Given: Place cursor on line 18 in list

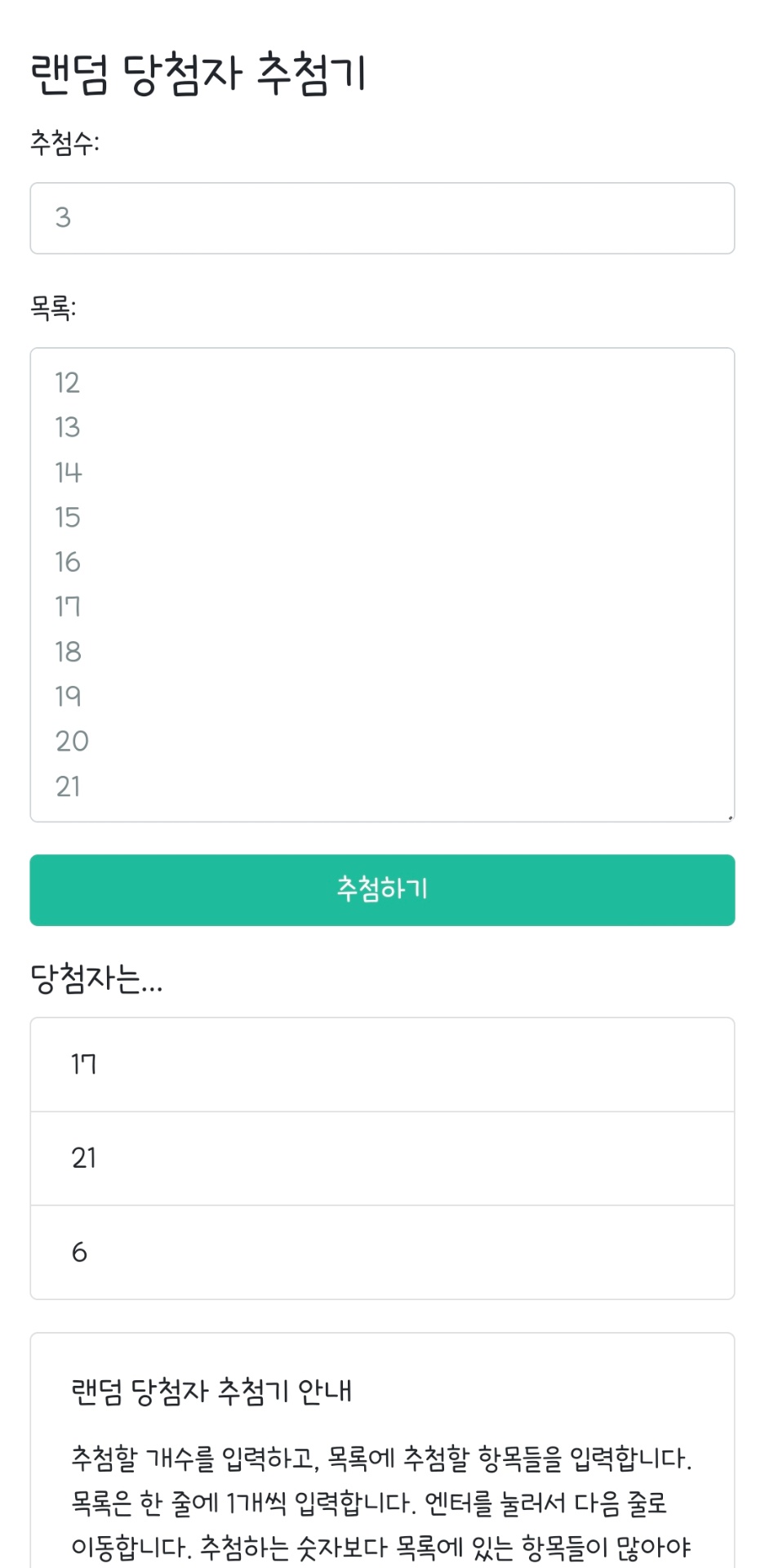Looking at the screenshot, I should click(69, 652).
